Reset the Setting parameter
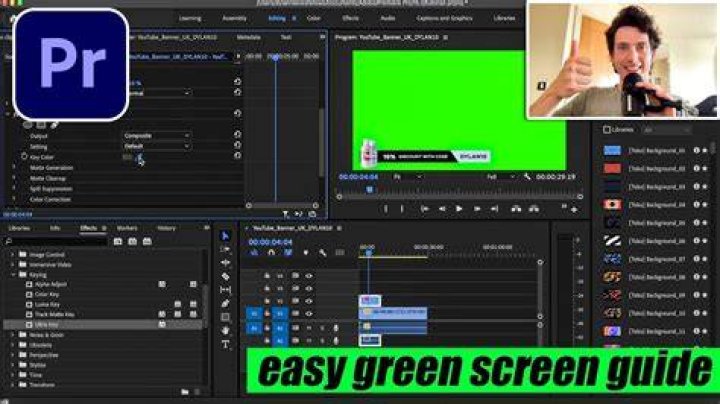The image size is (720, 404). click(x=237, y=145)
